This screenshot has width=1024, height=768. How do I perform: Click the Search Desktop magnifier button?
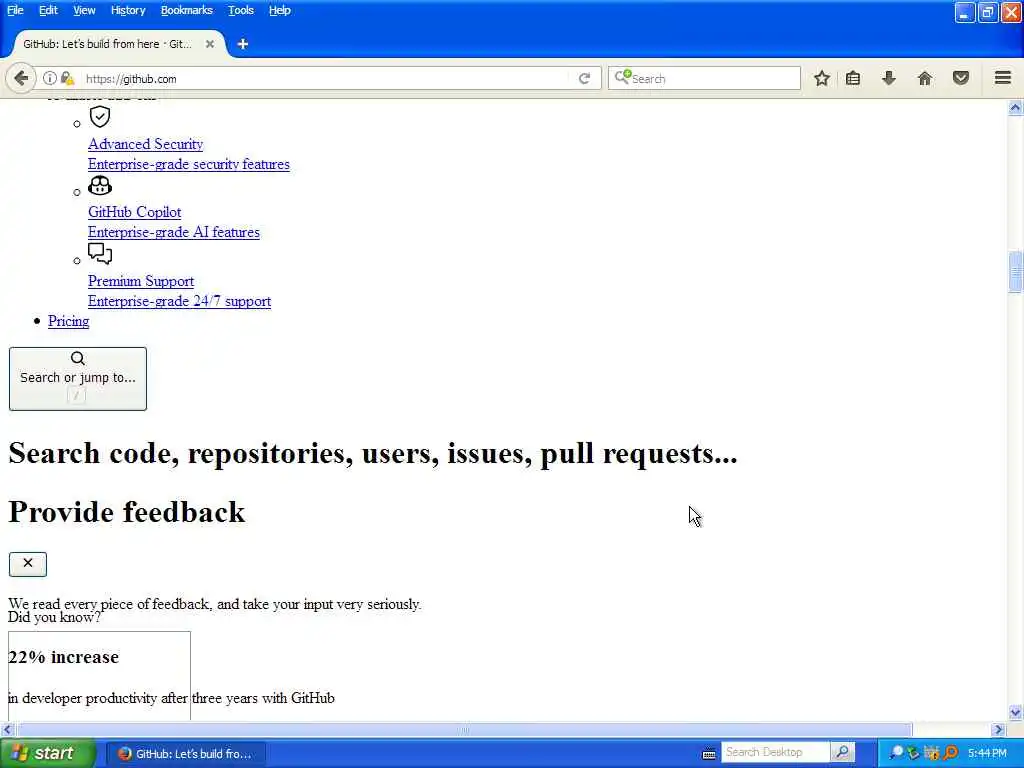[x=842, y=752]
